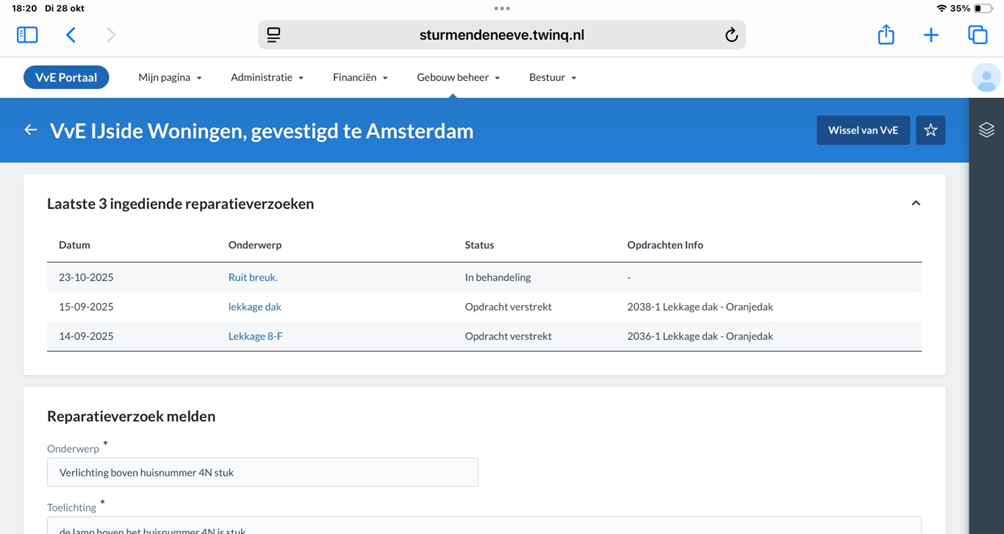
Task: Click the Onderwerp text input field
Action: pos(262,472)
